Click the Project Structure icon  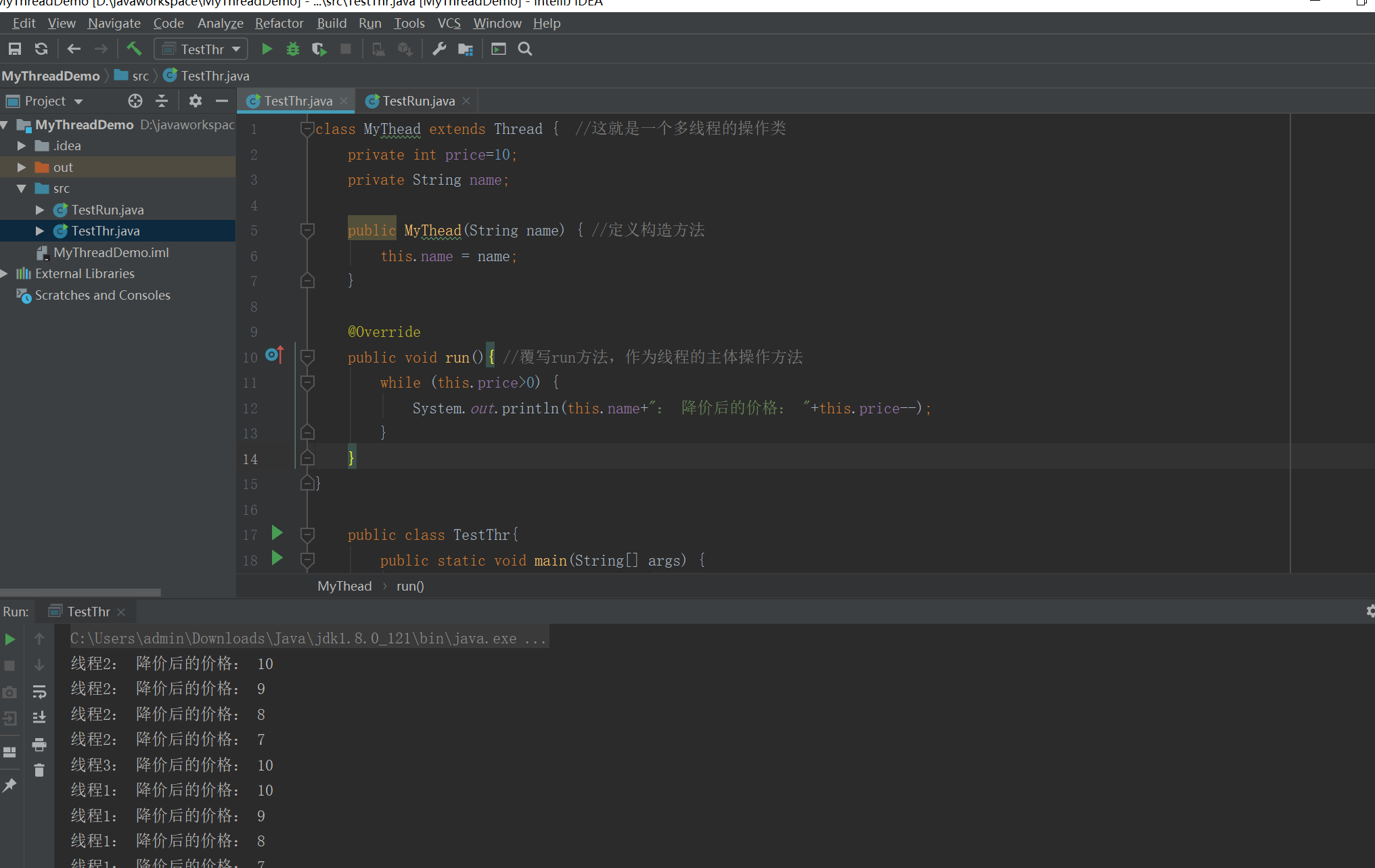(x=466, y=49)
